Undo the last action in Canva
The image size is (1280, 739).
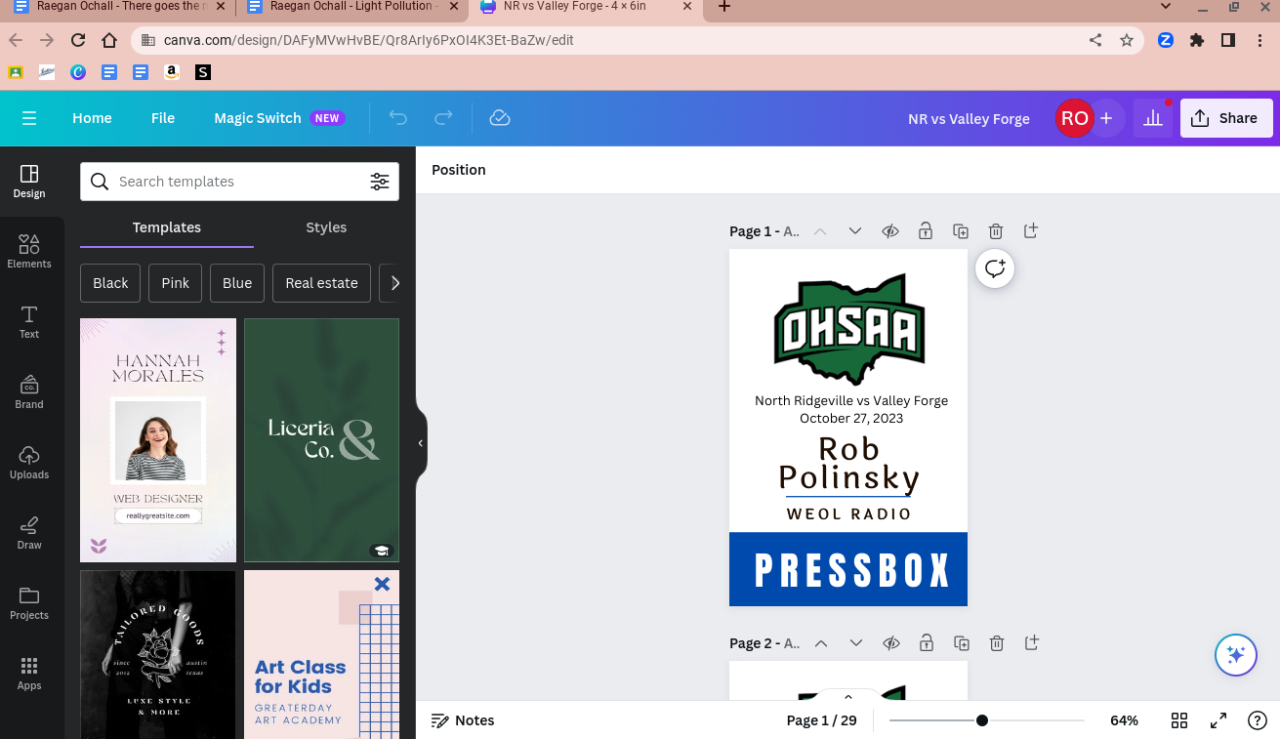point(398,118)
